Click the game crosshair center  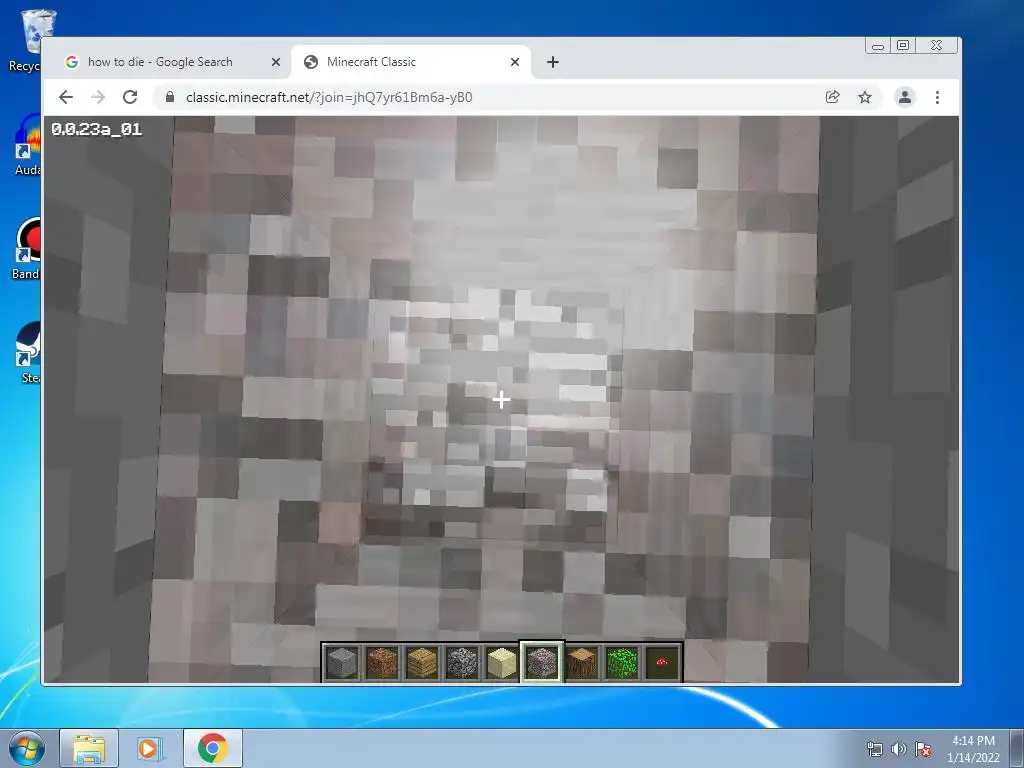click(501, 399)
